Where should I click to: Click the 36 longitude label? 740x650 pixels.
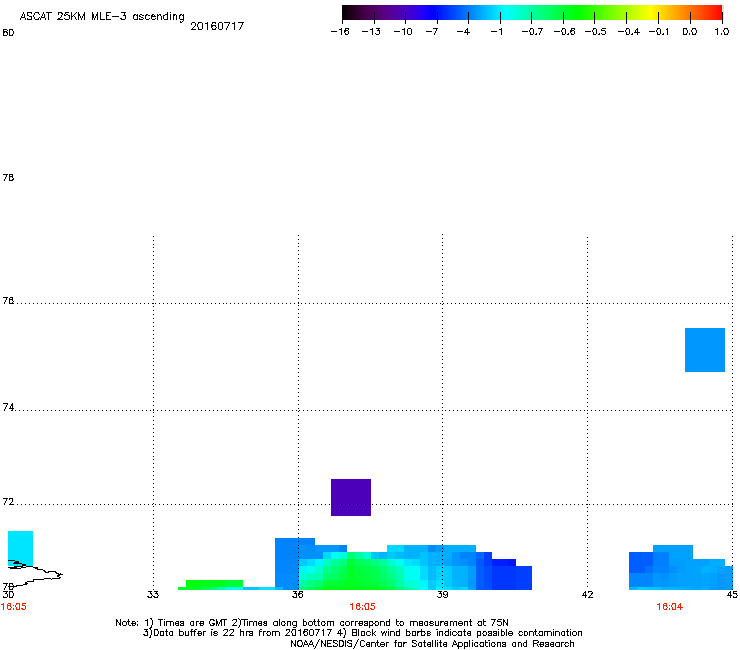pyautogui.click(x=297, y=595)
